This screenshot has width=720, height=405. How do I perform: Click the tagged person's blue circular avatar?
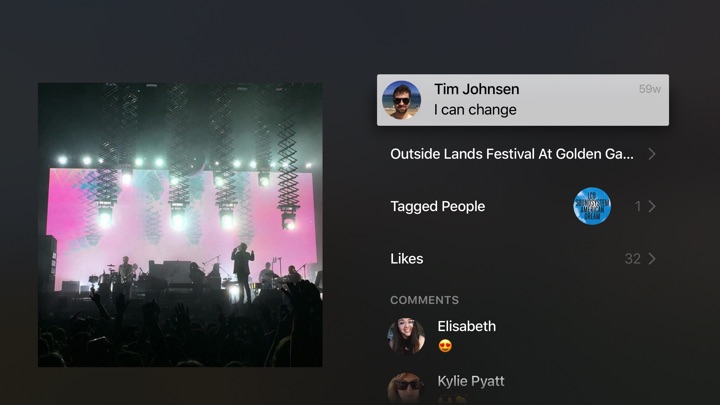click(x=592, y=206)
